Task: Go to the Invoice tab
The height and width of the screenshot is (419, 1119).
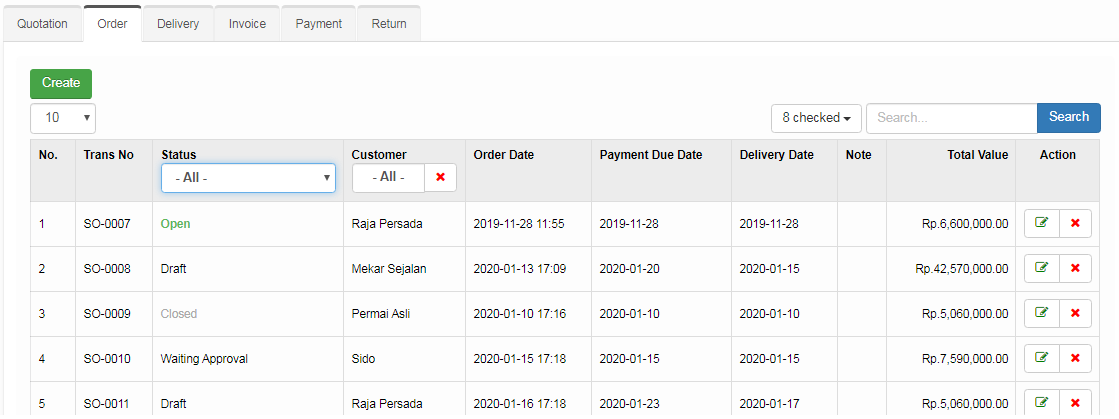Action: coord(247,24)
